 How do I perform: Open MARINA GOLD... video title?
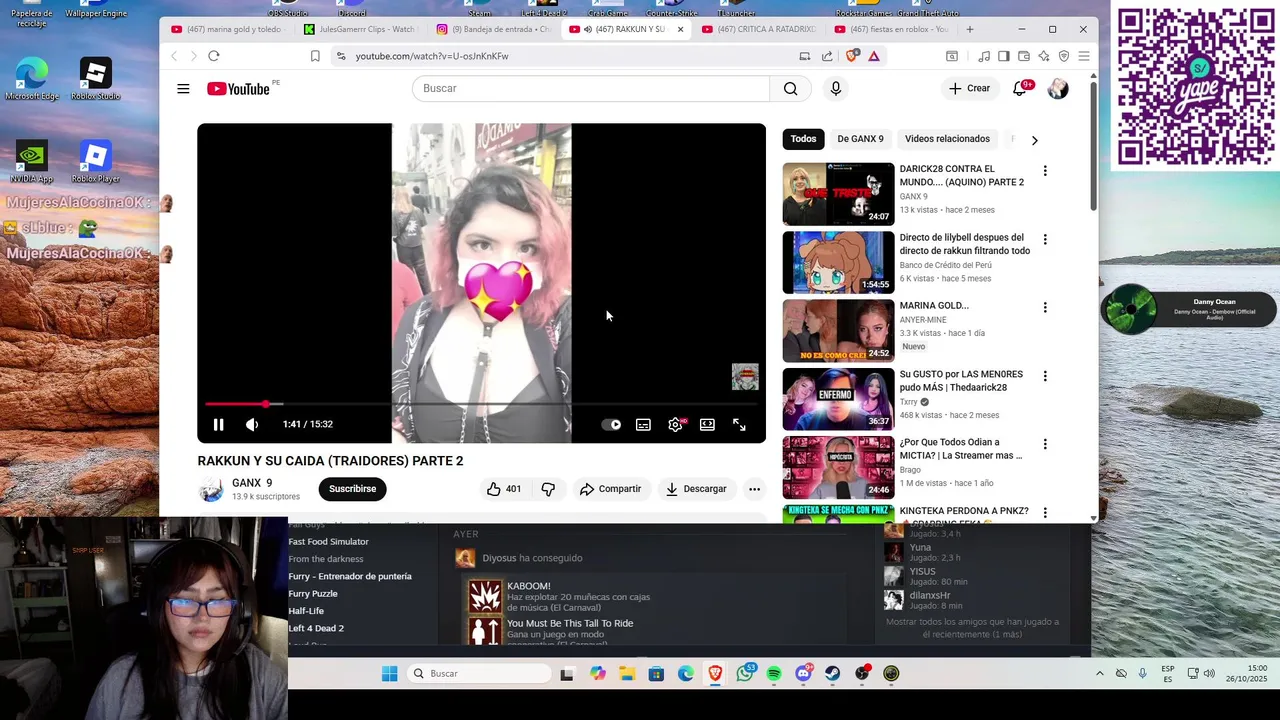[x=934, y=306]
